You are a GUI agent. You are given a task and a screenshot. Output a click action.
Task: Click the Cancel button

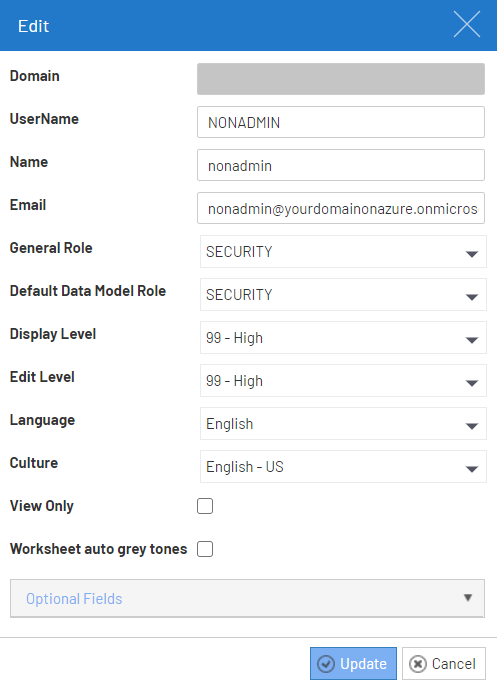point(444,664)
